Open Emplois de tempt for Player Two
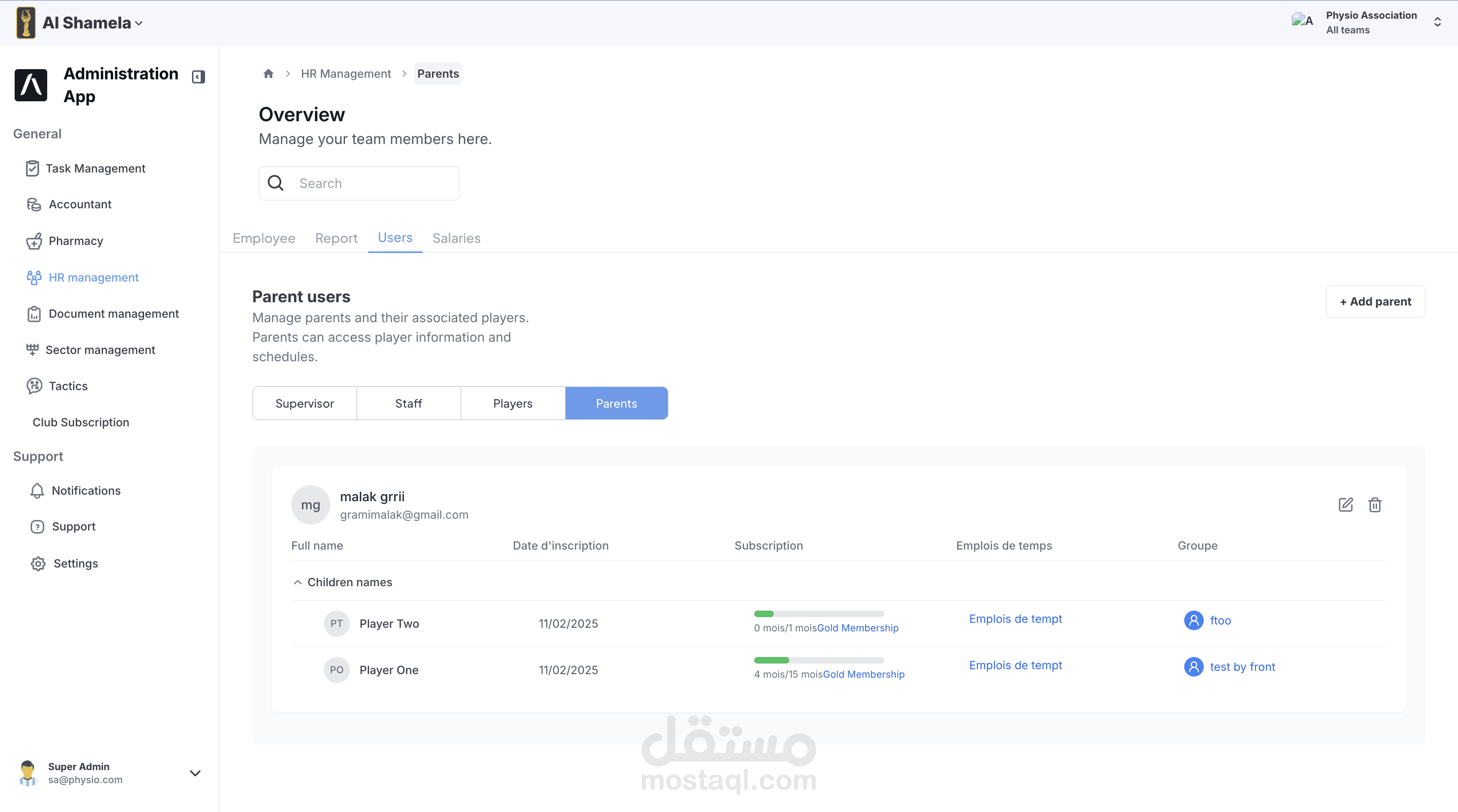This screenshot has width=1458, height=812. (x=1015, y=619)
